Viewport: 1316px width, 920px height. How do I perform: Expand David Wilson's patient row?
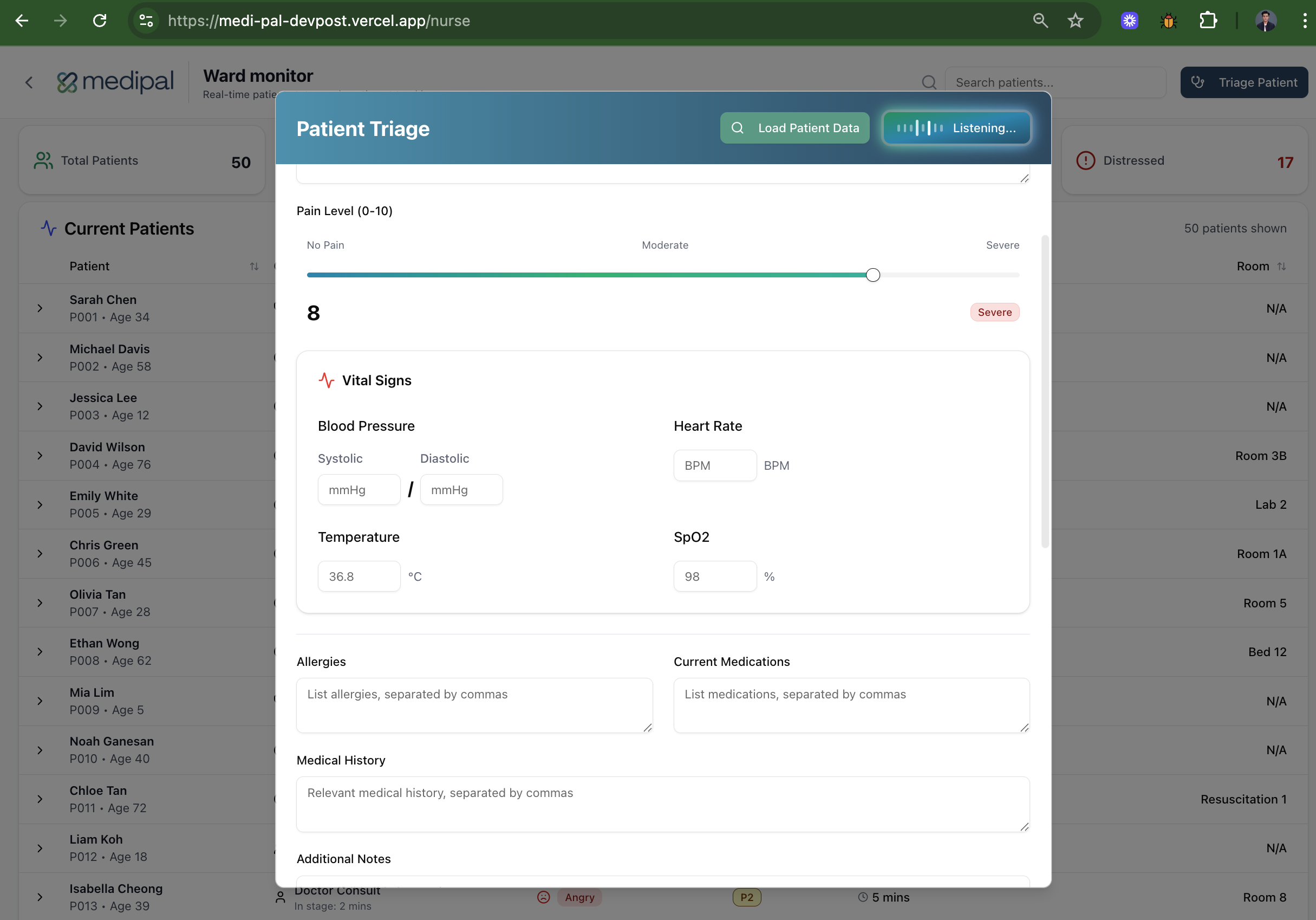40,456
